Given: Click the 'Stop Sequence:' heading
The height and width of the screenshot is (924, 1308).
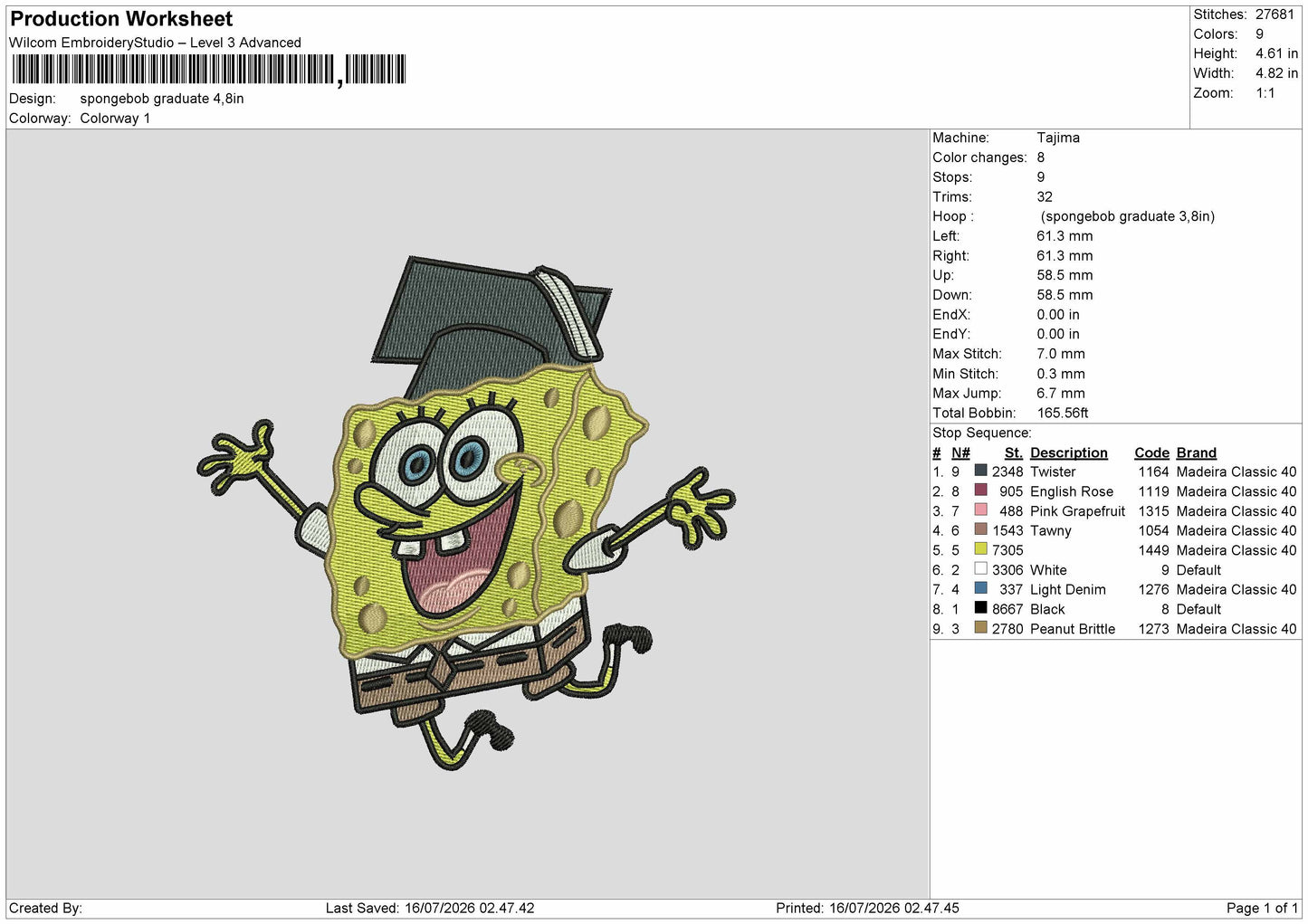Looking at the screenshot, I should click(982, 433).
